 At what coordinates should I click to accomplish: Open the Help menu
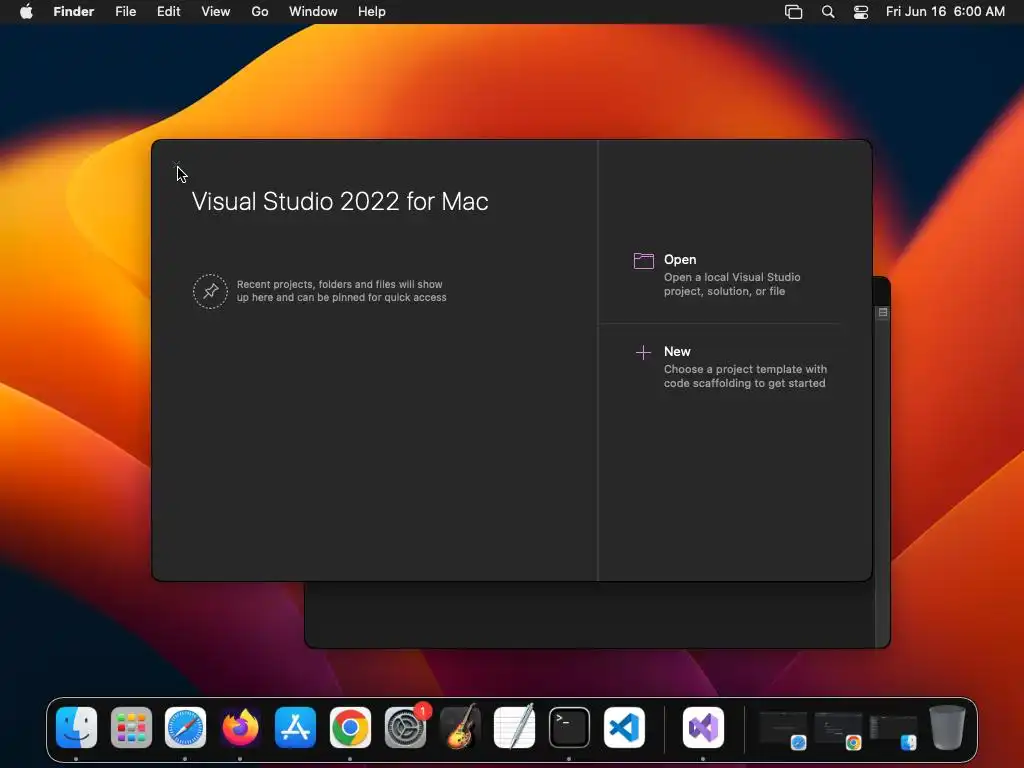pos(372,12)
